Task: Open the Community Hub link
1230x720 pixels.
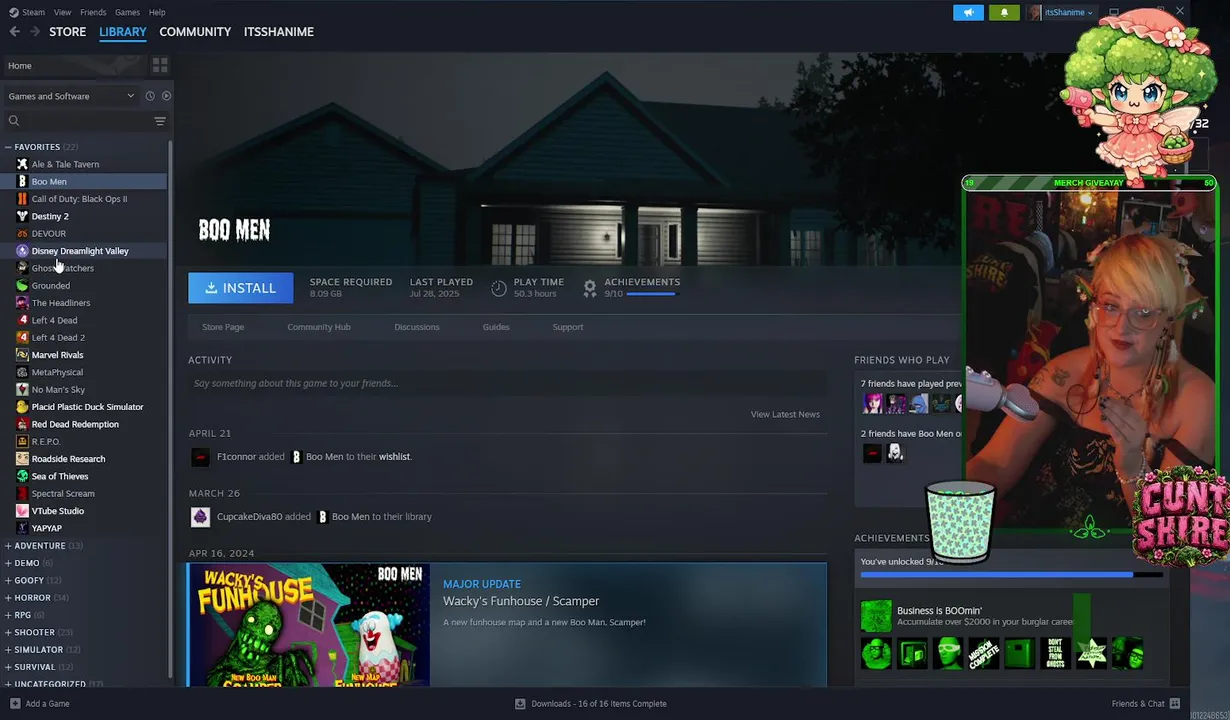Action: tap(319, 327)
